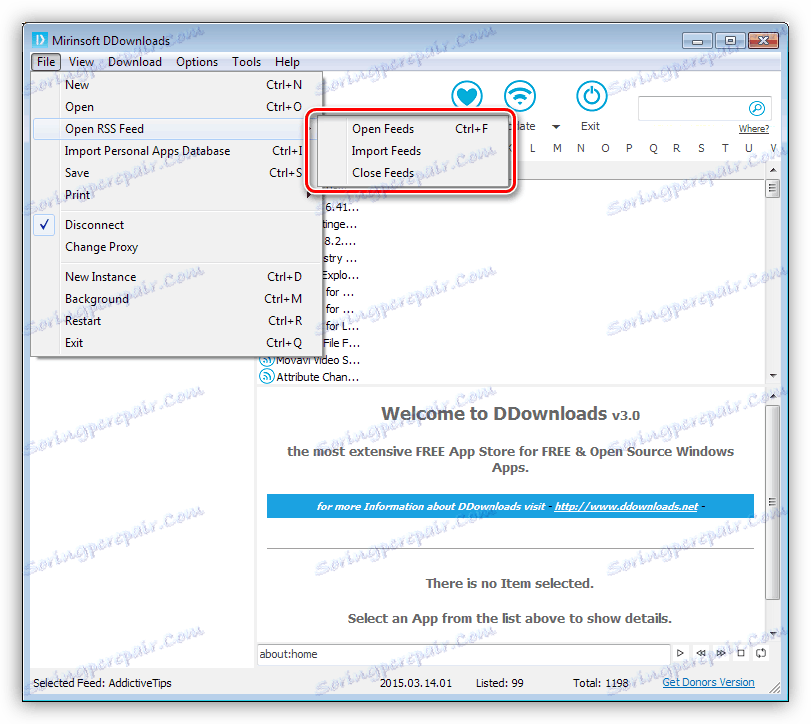Open the View menu
This screenshot has height=724, width=811.
81,62
